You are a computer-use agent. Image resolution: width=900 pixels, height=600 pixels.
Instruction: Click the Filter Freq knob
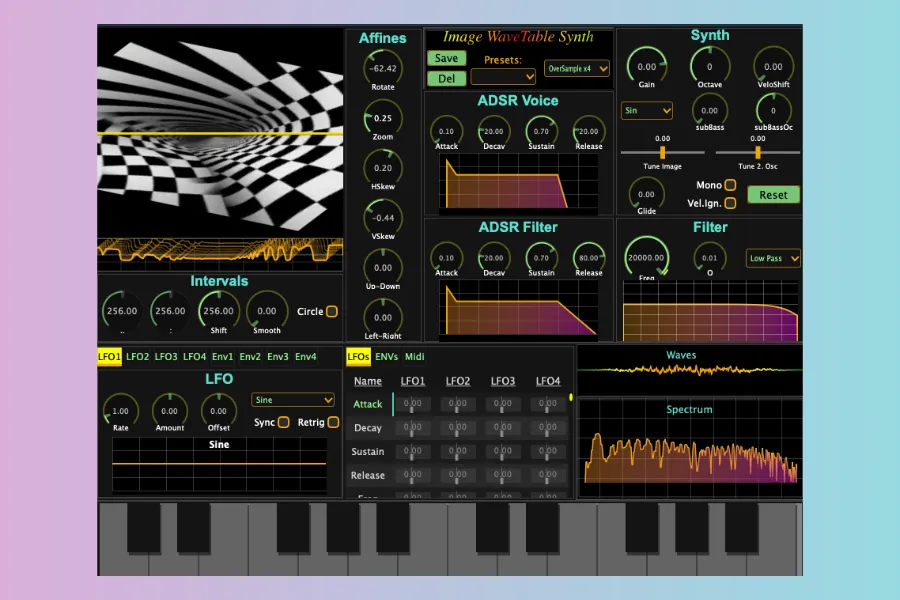coord(646,257)
